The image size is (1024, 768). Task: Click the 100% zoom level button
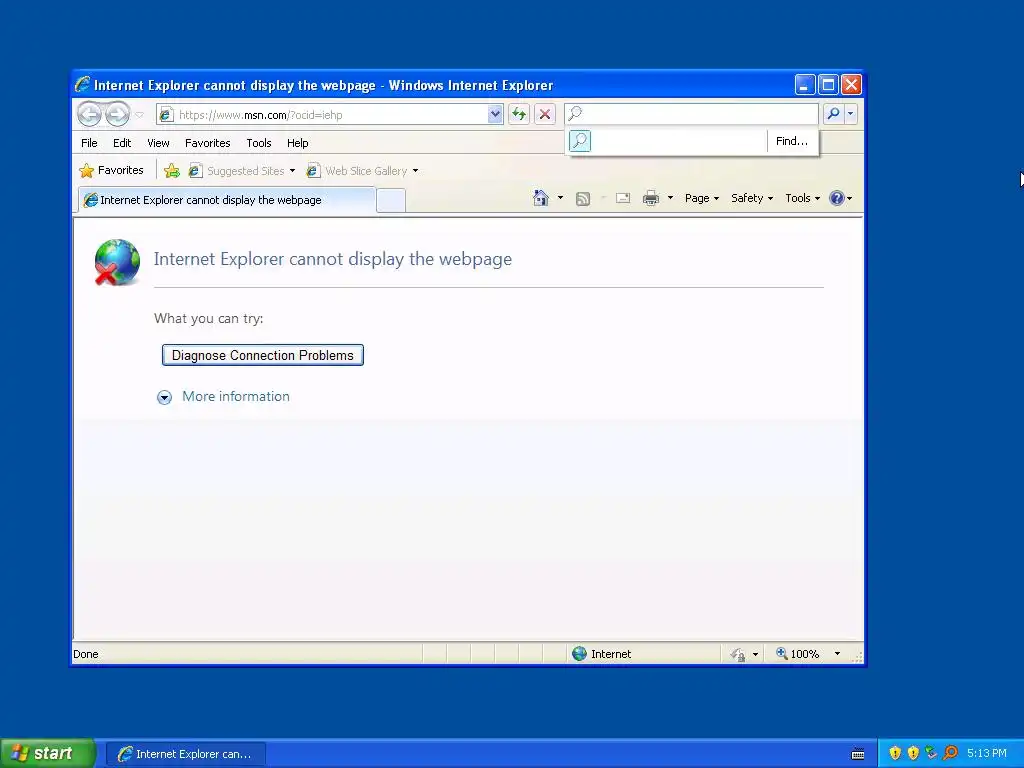pos(797,654)
